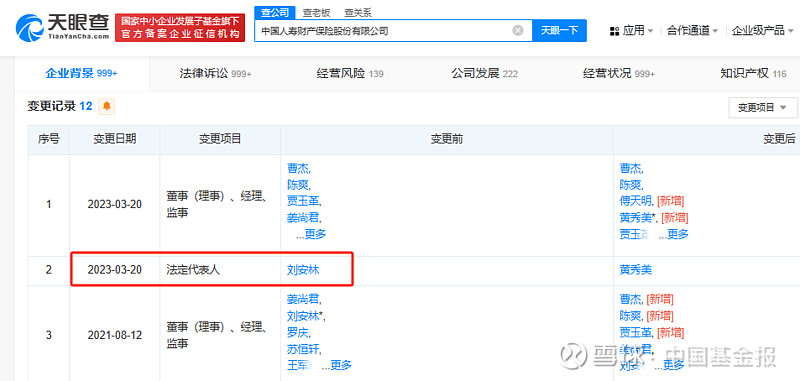Select the 查公司 search tab
800x381 pixels.
(x=275, y=13)
